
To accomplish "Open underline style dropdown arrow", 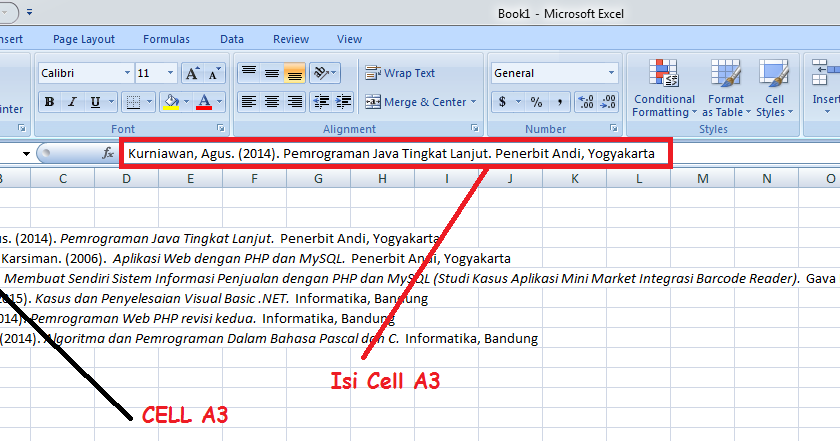I will [111, 102].
